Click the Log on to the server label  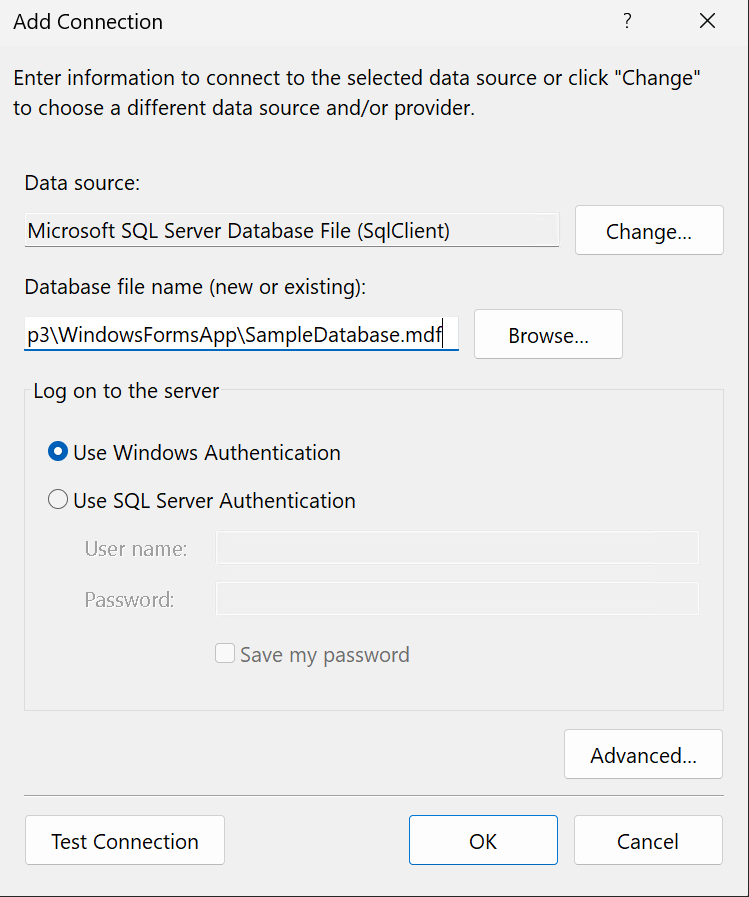125,390
